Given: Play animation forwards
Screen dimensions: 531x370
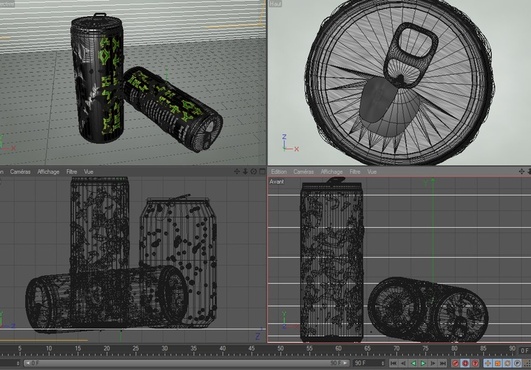Looking at the screenshot, I should click(x=423, y=363).
